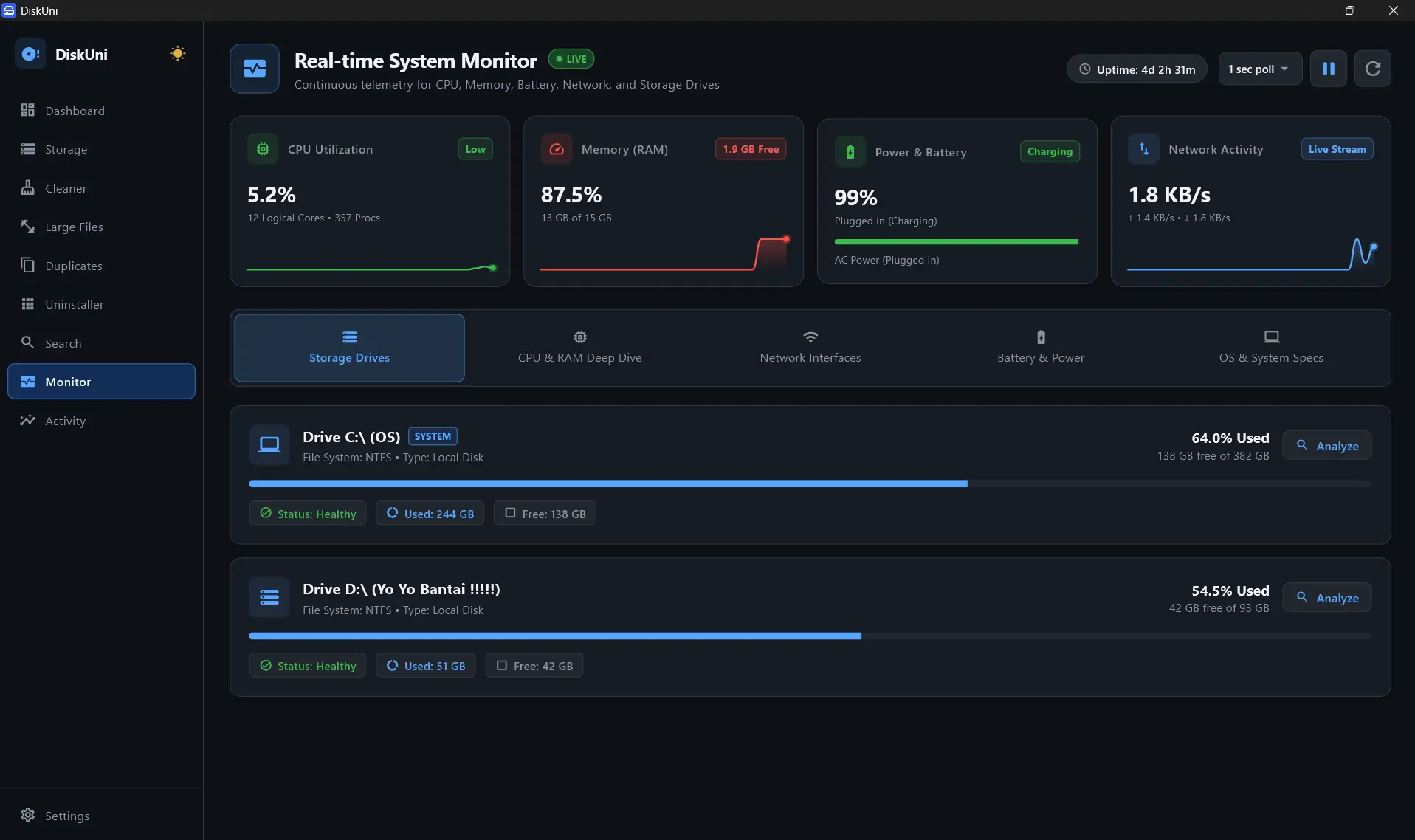Image resolution: width=1415 pixels, height=840 pixels.
Task: Click the LIVE indicator badge
Action: pyautogui.click(x=571, y=59)
